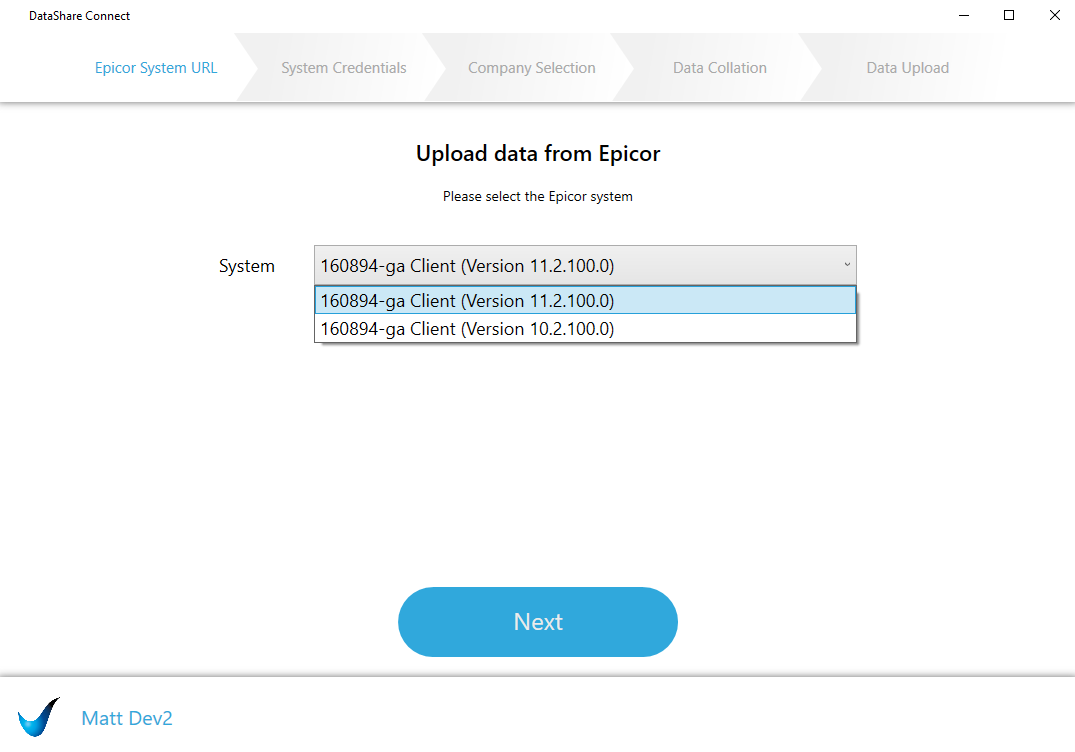Click the DataShare Connect window title
The height and width of the screenshot is (752, 1075).
click(80, 16)
